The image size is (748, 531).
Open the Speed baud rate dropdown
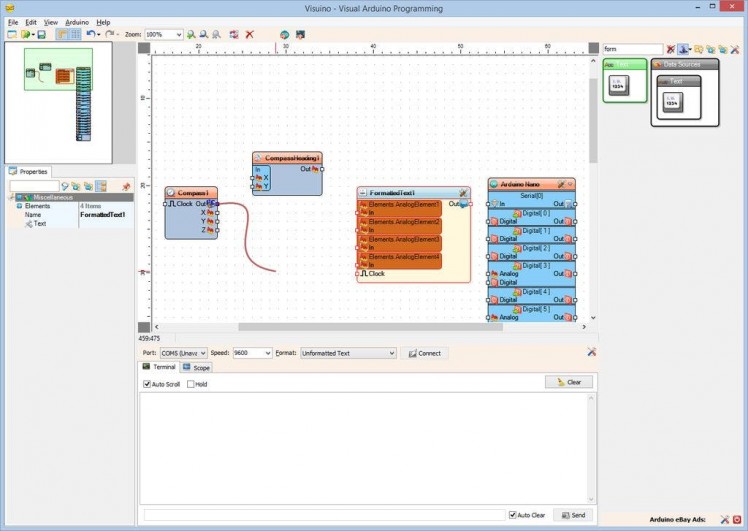267,353
